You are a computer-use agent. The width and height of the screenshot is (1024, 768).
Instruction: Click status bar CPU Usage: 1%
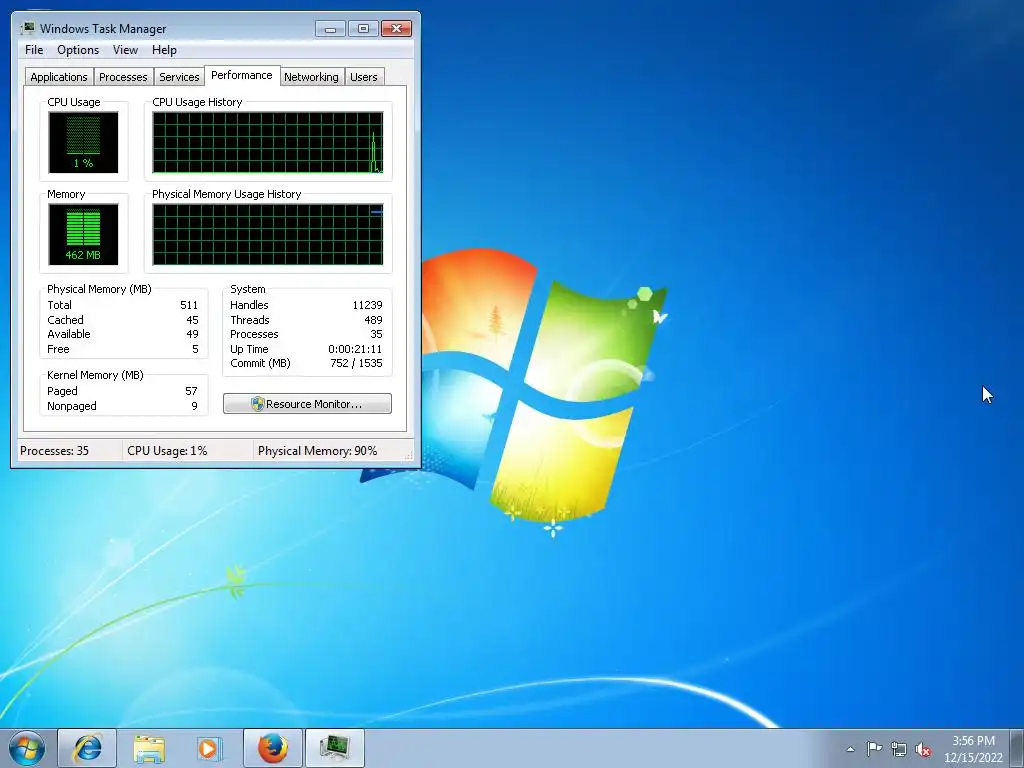(167, 451)
